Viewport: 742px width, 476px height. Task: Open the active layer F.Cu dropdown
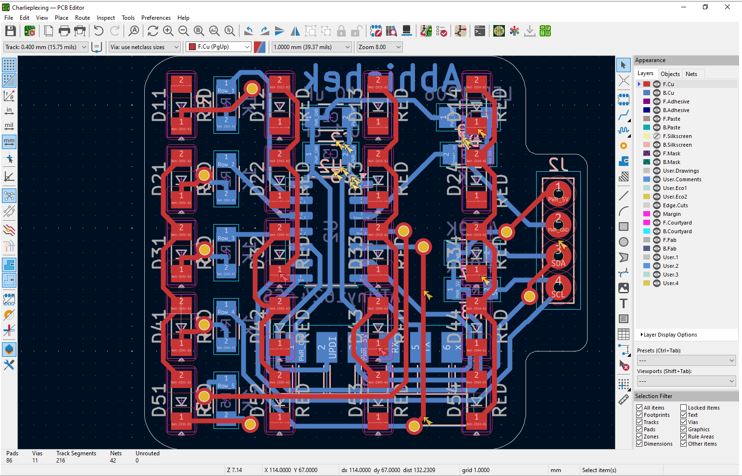(x=218, y=47)
